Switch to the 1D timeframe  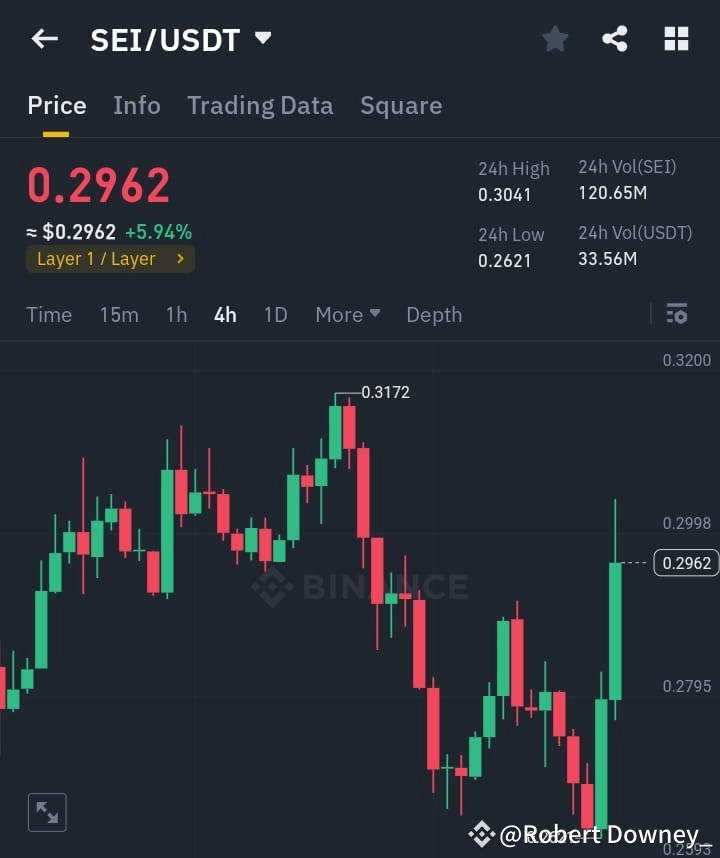click(275, 314)
